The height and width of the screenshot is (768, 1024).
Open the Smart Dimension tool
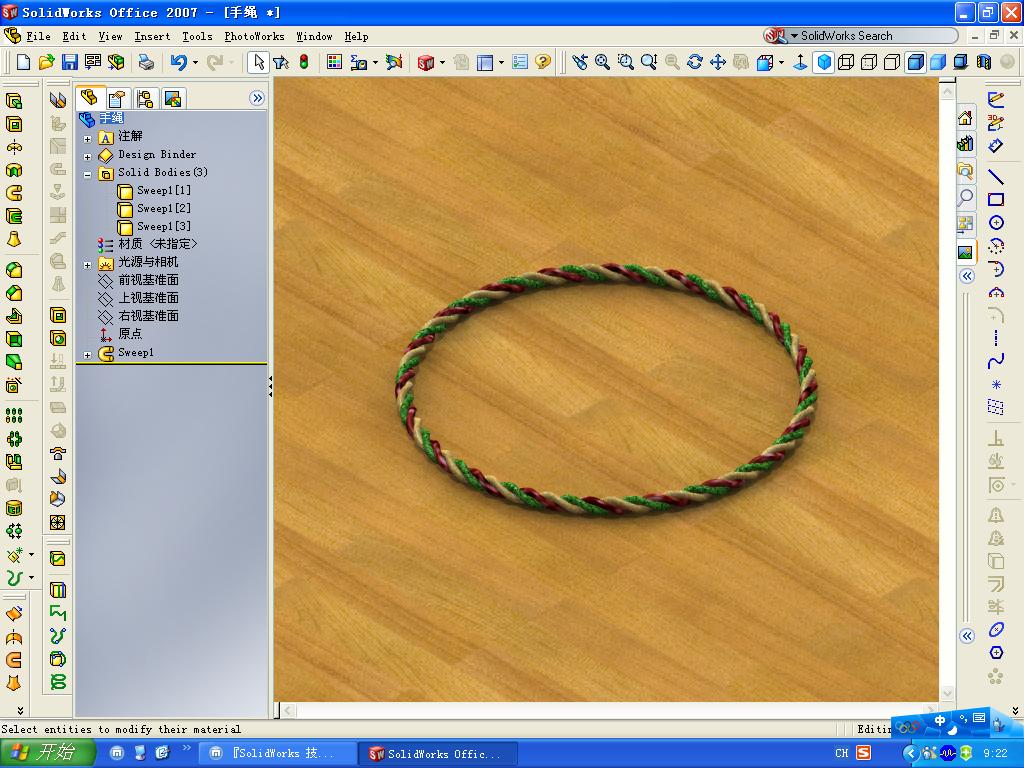pos(995,146)
